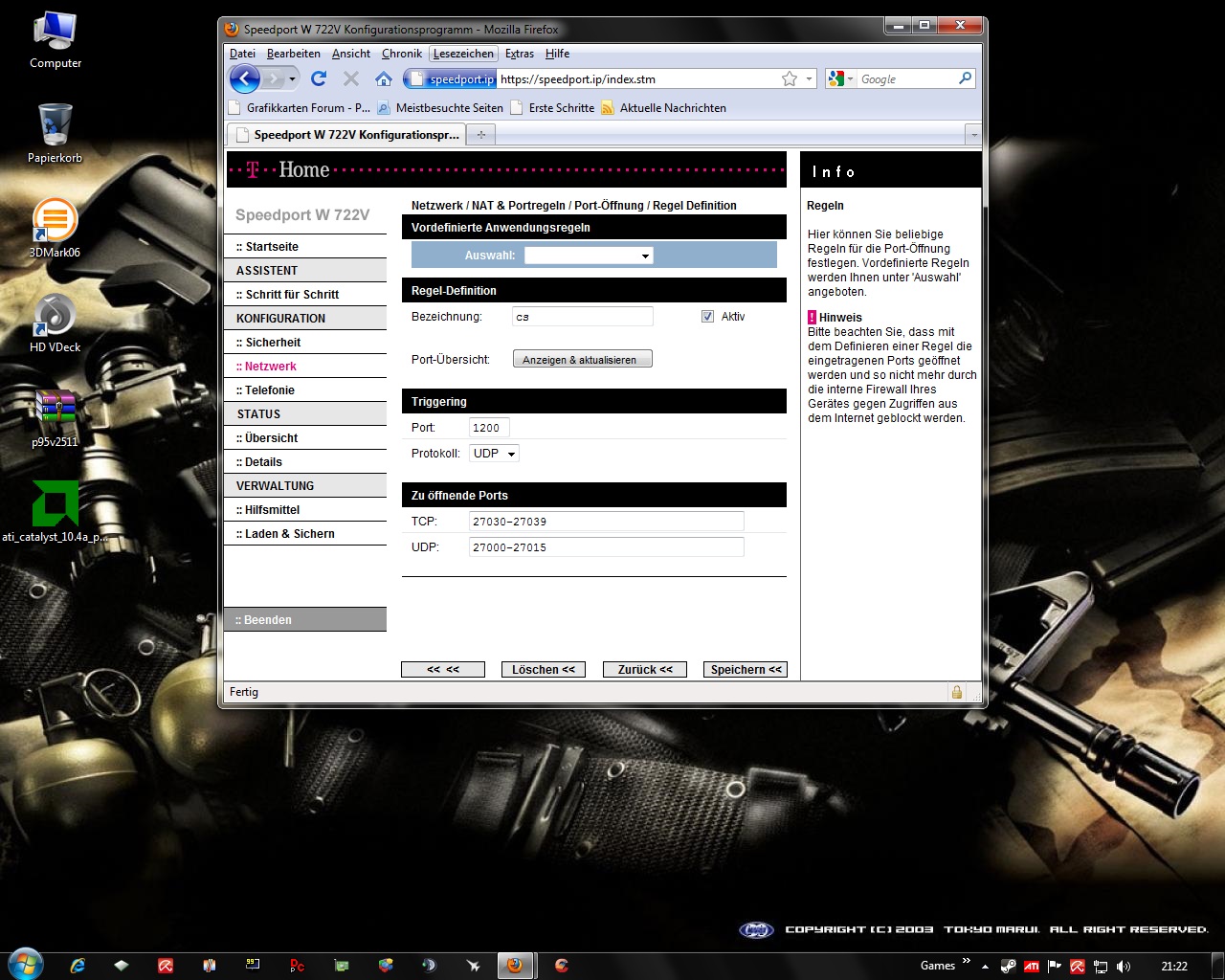This screenshot has width=1225, height=980.
Task: Open the volume speaker tray icon
Action: 1123,966
